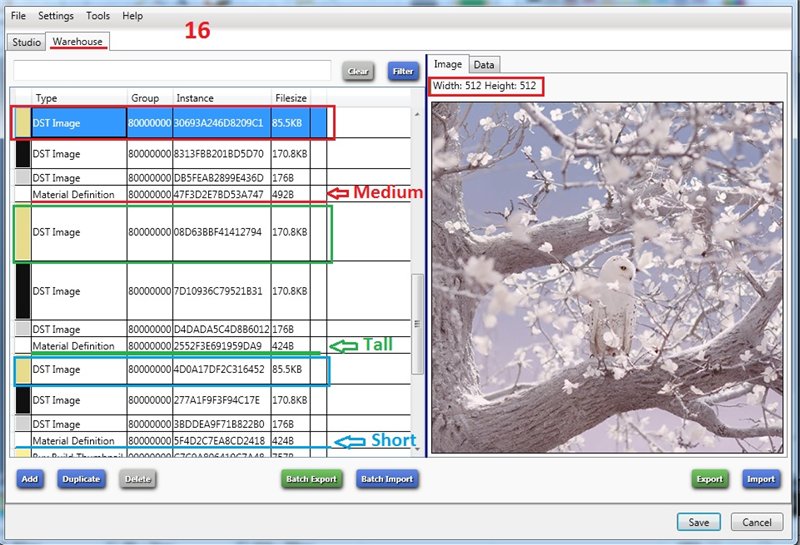Open the File menu

pyautogui.click(x=18, y=16)
